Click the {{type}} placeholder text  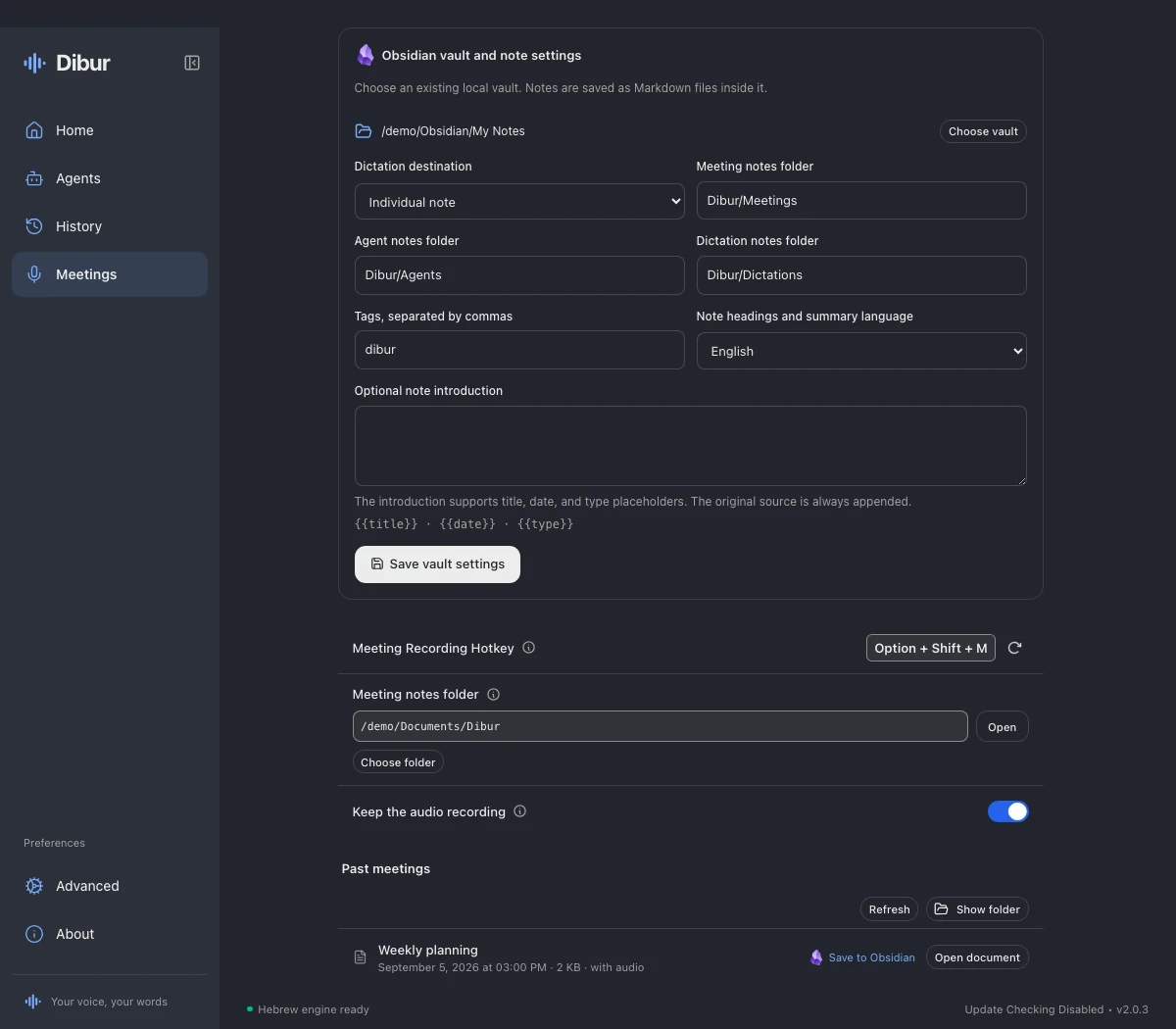click(546, 524)
